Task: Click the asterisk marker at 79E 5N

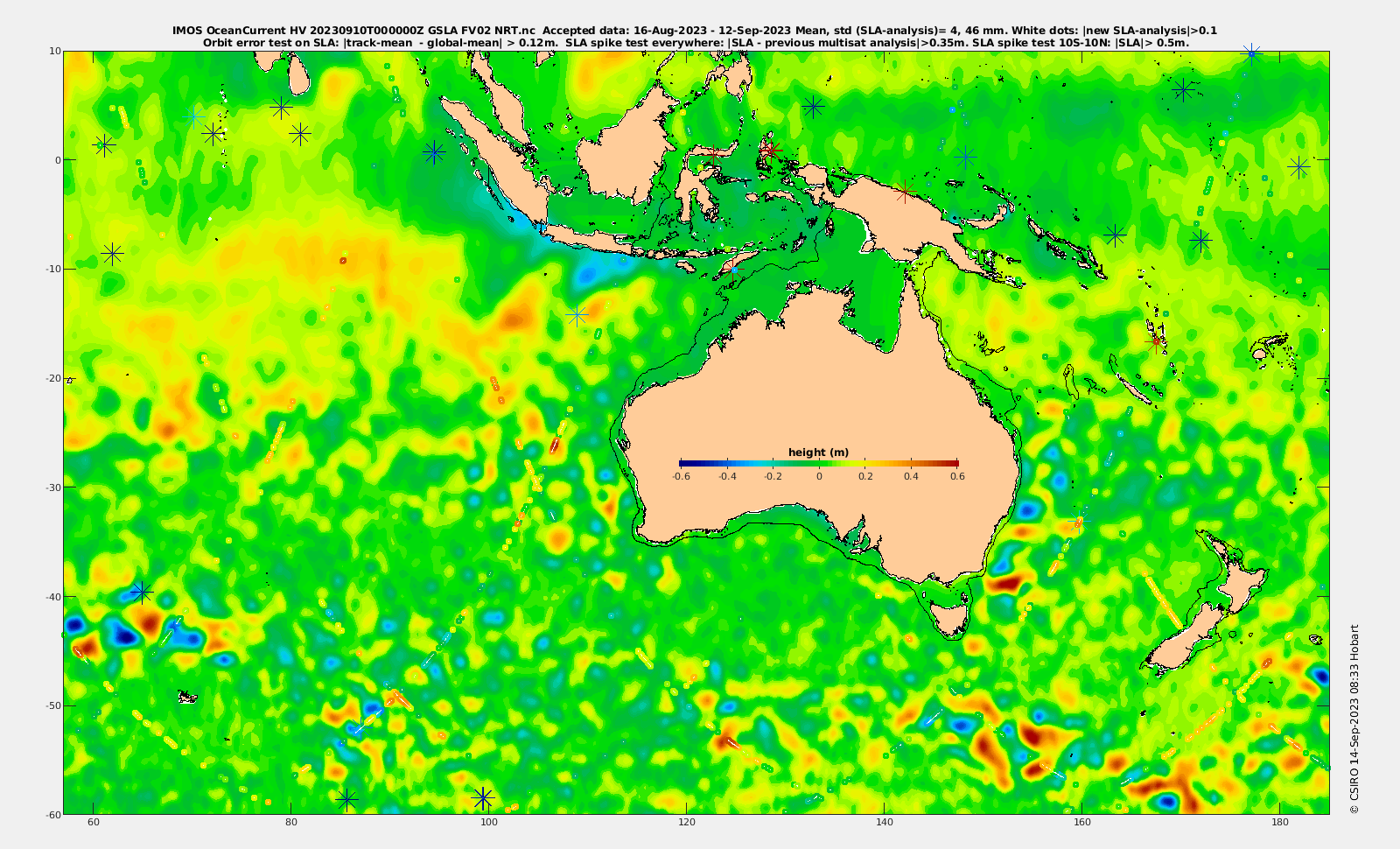Action: [x=281, y=108]
